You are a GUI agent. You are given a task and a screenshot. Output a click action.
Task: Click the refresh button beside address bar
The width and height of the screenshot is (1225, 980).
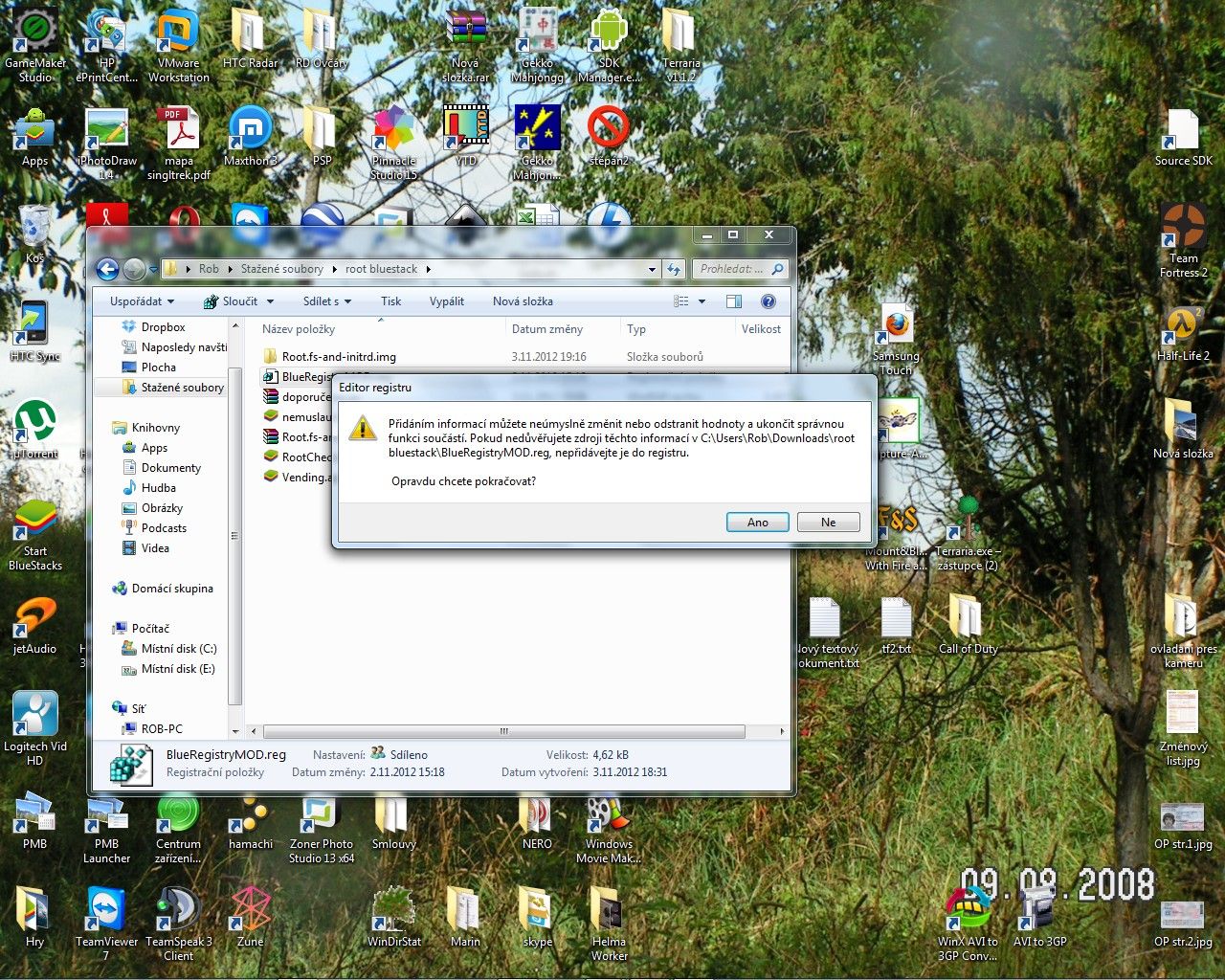pyautogui.click(x=674, y=270)
